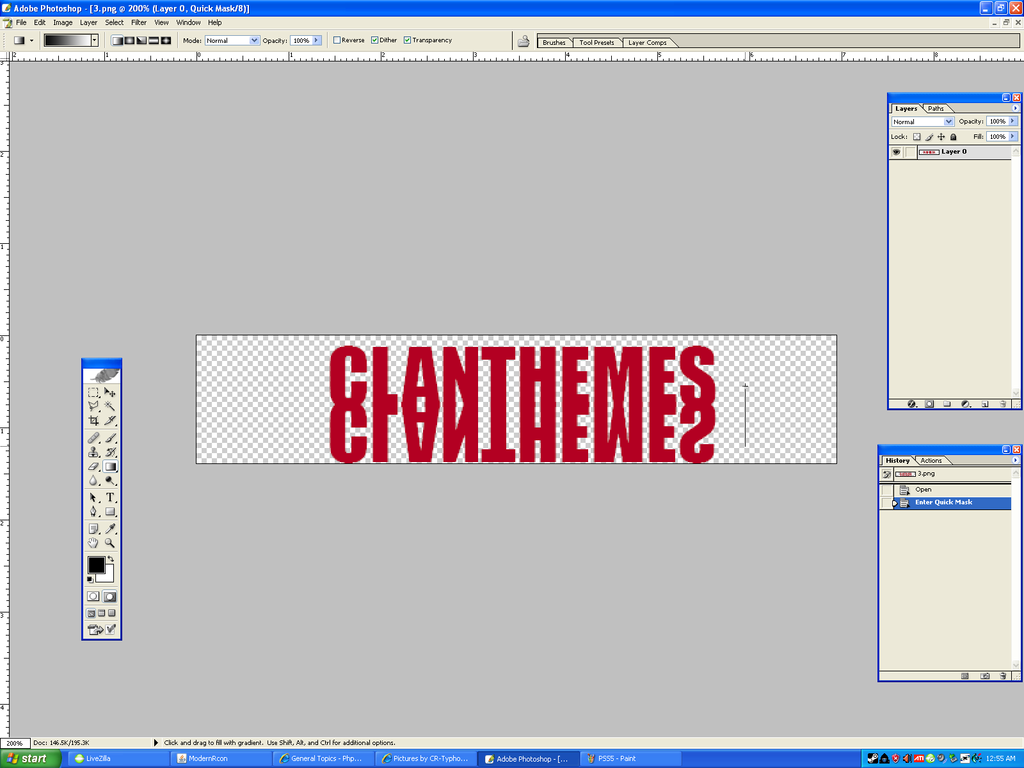1024x768 pixels.
Task: Add layer mask in Layers panel
Action: tap(929, 404)
